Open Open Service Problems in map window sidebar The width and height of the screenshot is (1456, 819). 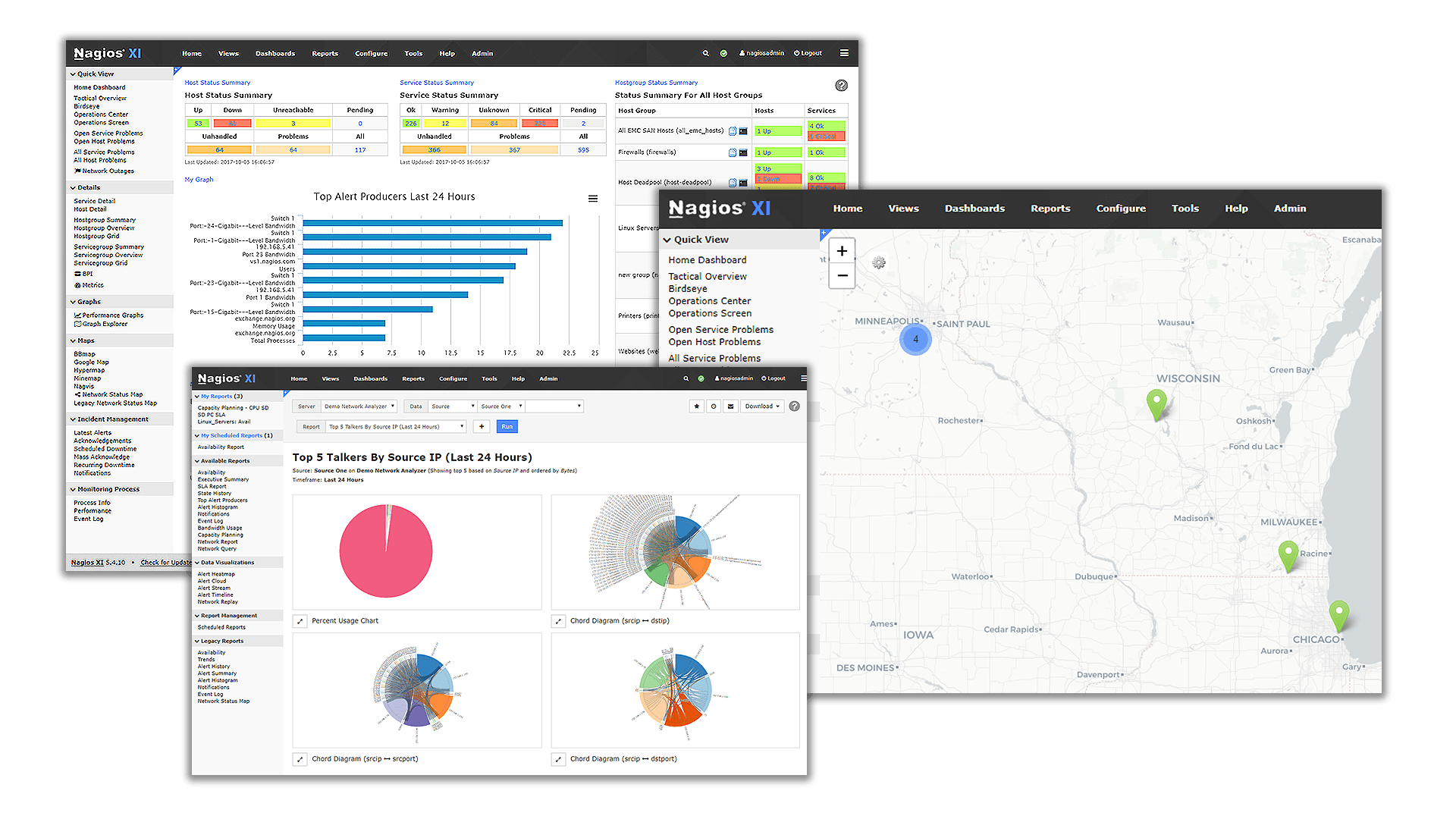coord(721,330)
